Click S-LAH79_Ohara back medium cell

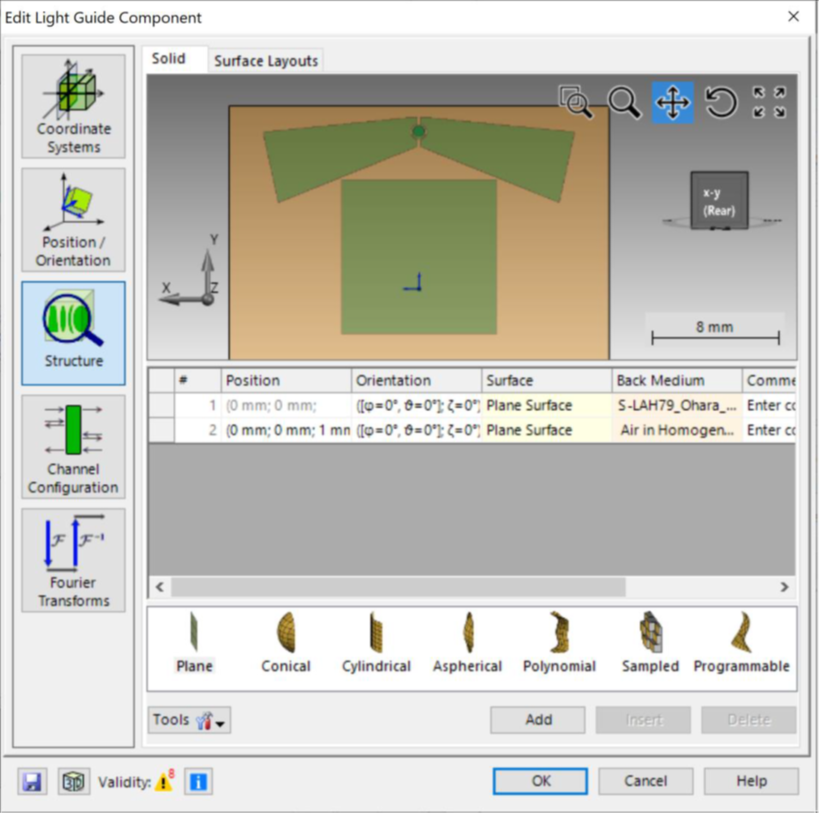[x=677, y=405]
